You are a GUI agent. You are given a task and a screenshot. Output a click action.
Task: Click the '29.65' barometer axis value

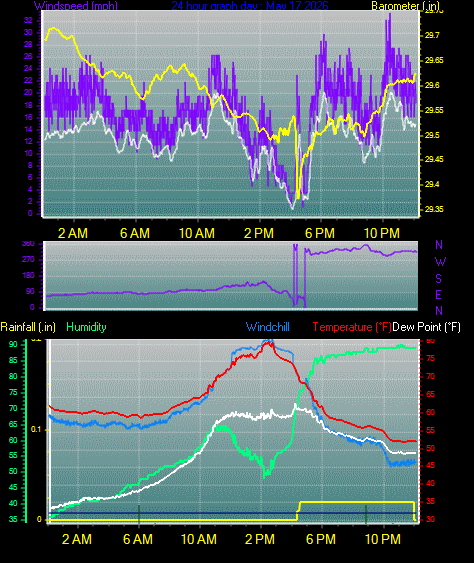pos(434,60)
